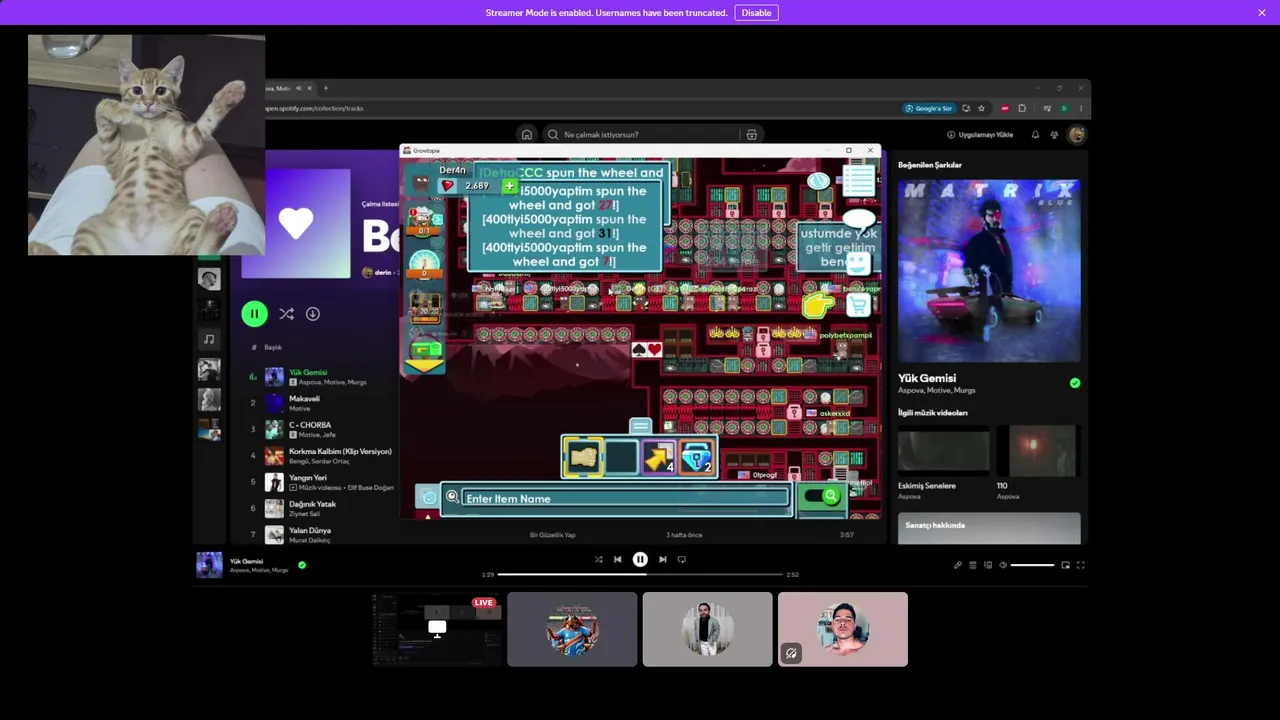Select participant tile with muted-camera icon

[x=843, y=629]
